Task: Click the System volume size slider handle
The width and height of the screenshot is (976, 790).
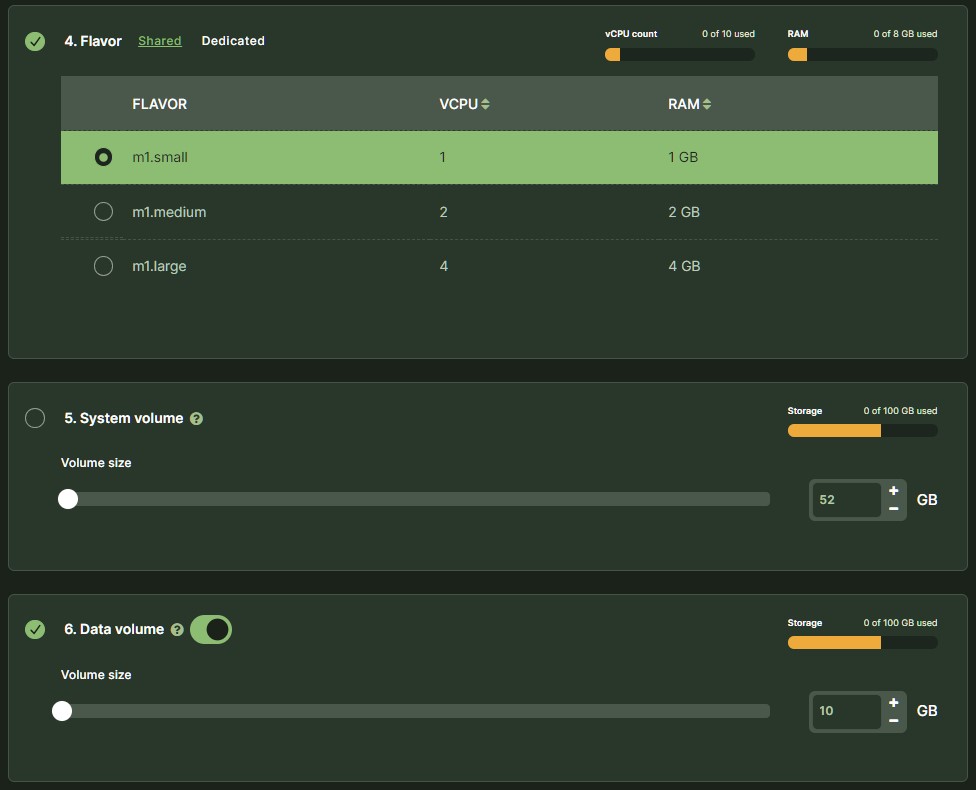Action: (x=68, y=499)
